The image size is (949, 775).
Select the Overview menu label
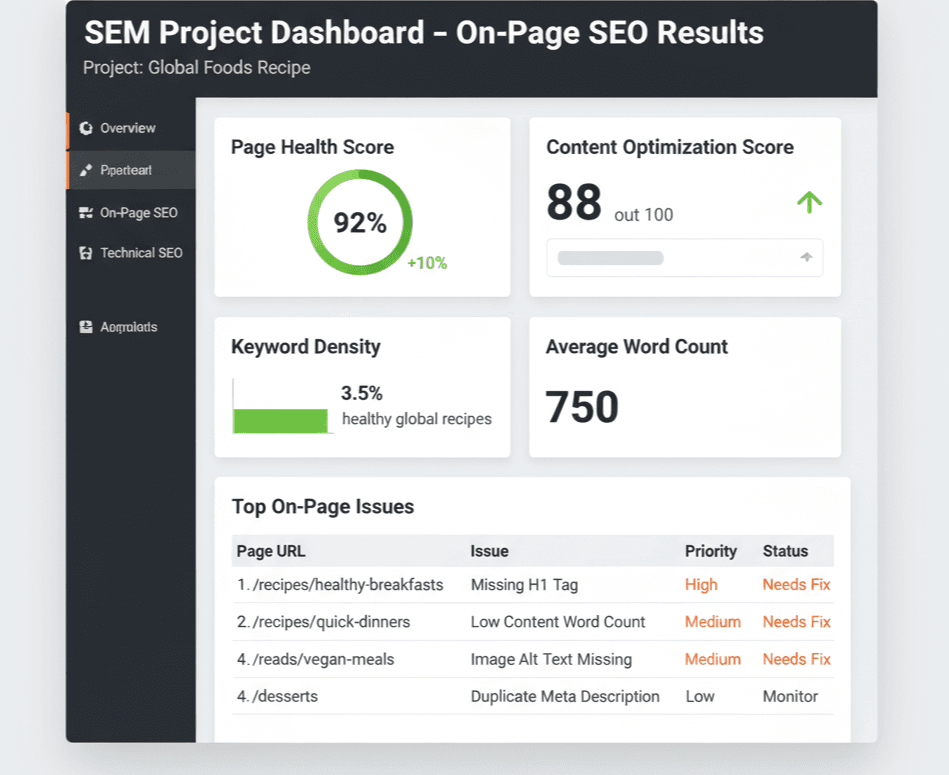pyautogui.click(x=128, y=128)
